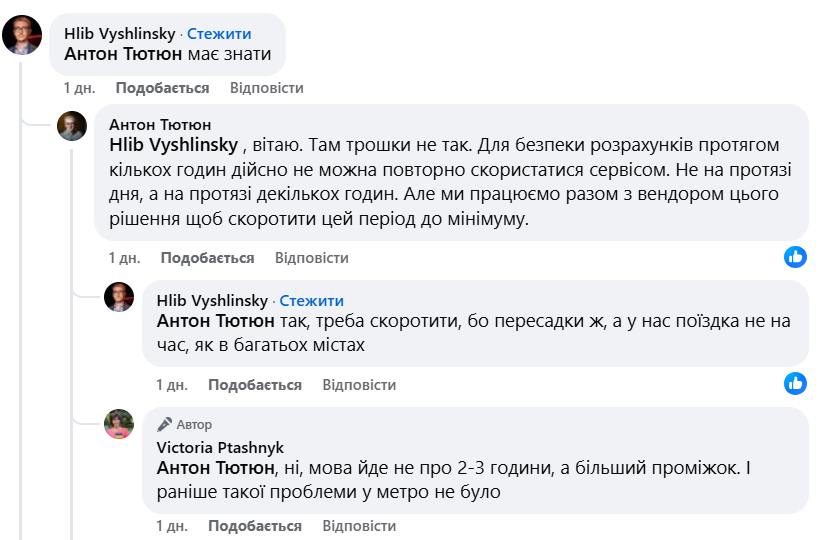This screenshot has height=540, width=833.
Task: Click Hlib Vyshlinsky's nested reply avatar
Action: 119,297
